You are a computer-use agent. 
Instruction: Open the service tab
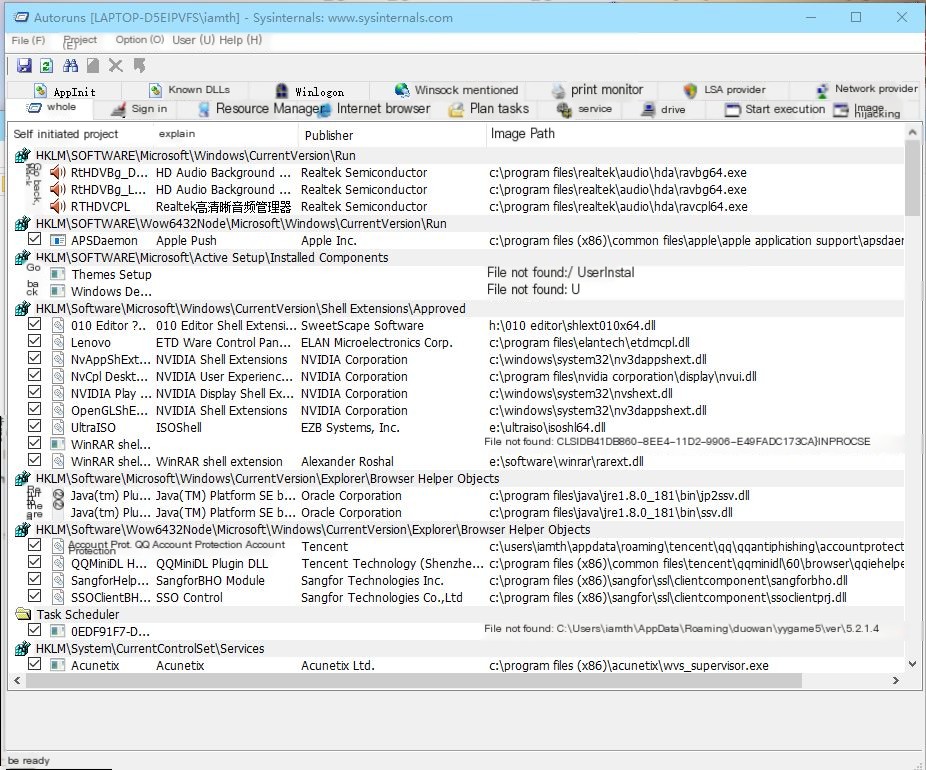point(585,109)
